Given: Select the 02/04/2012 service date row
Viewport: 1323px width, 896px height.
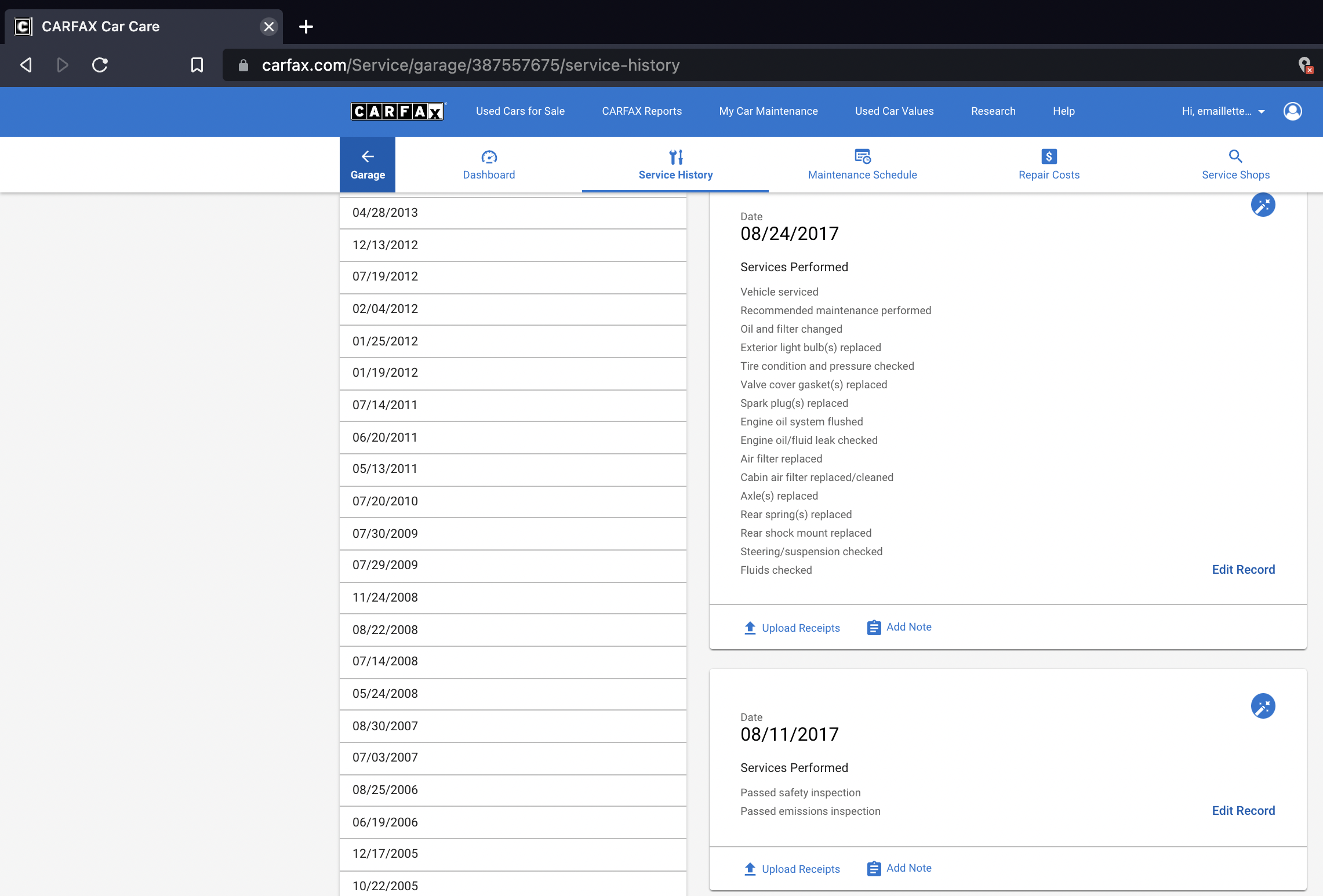Looking at the screenshot, I should tap(513, 309).
